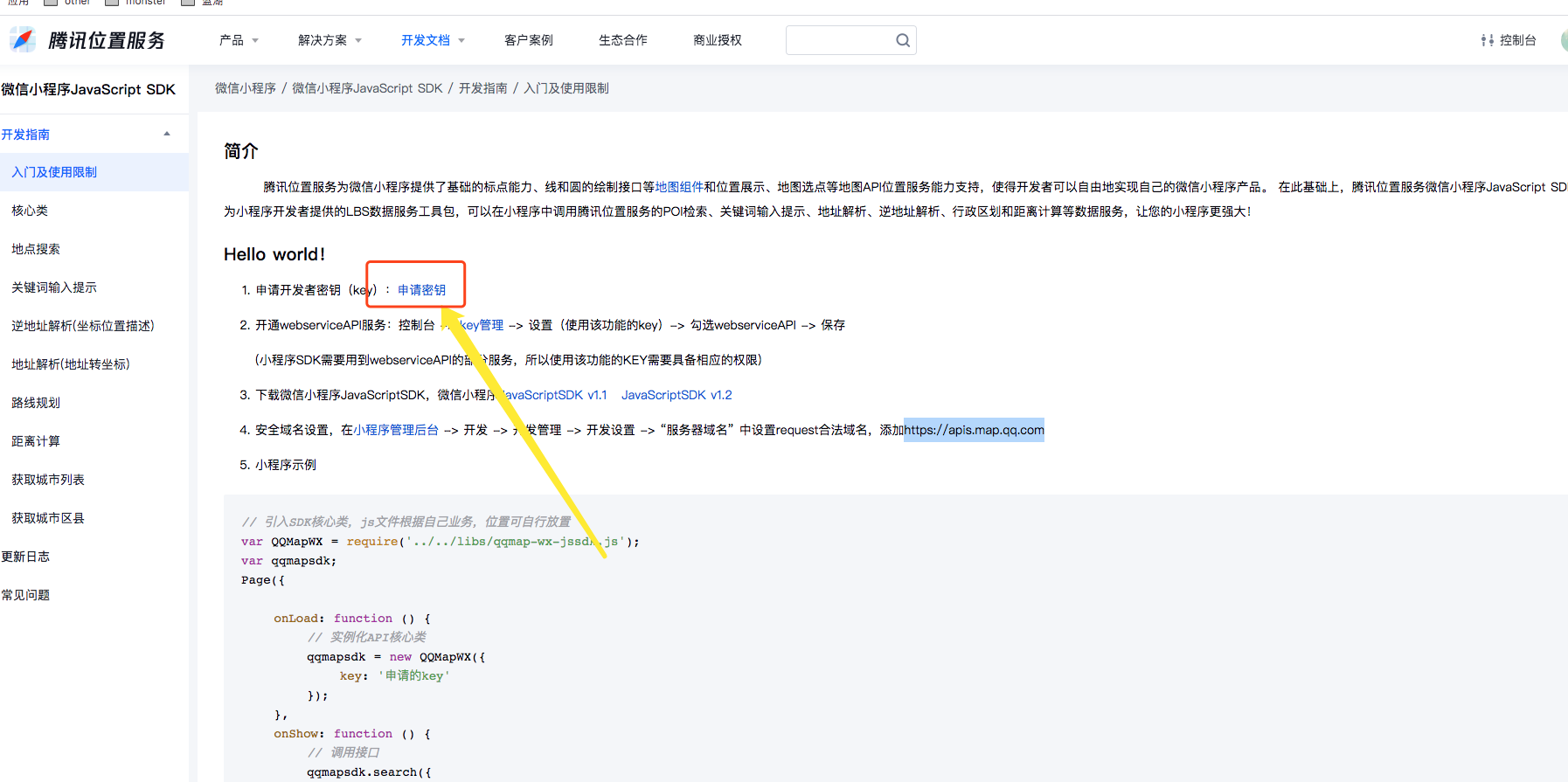Open the key管理 link
This screenshot has width=1568, height=782.
481,325
